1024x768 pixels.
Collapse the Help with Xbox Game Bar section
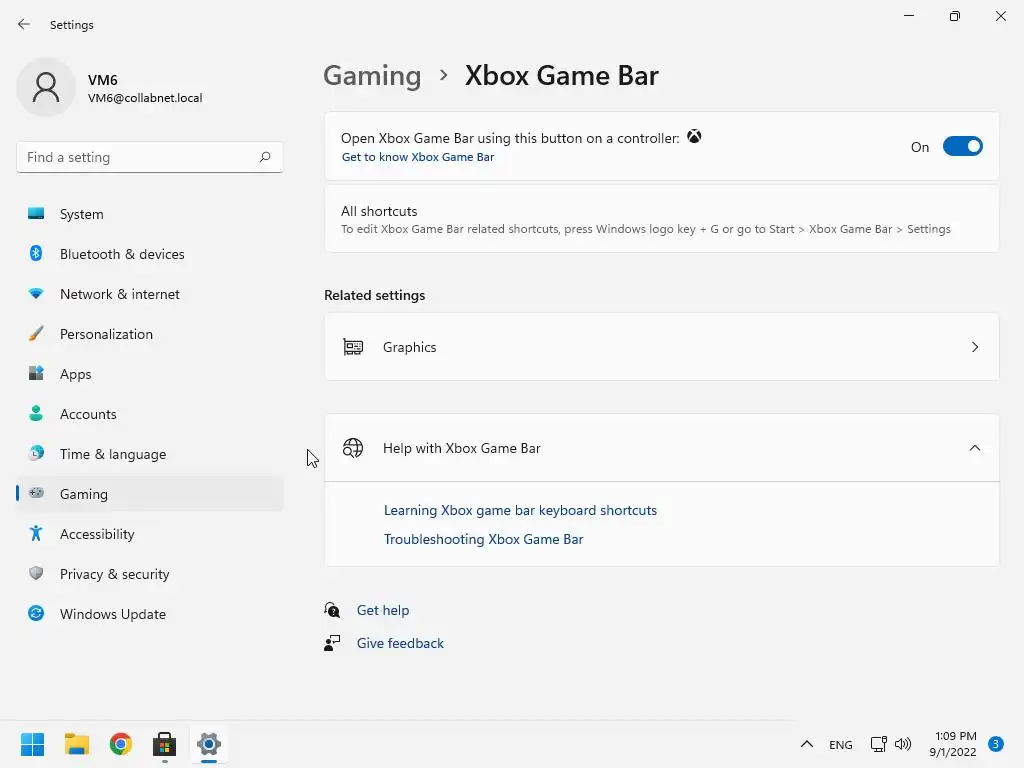point(975,448)
